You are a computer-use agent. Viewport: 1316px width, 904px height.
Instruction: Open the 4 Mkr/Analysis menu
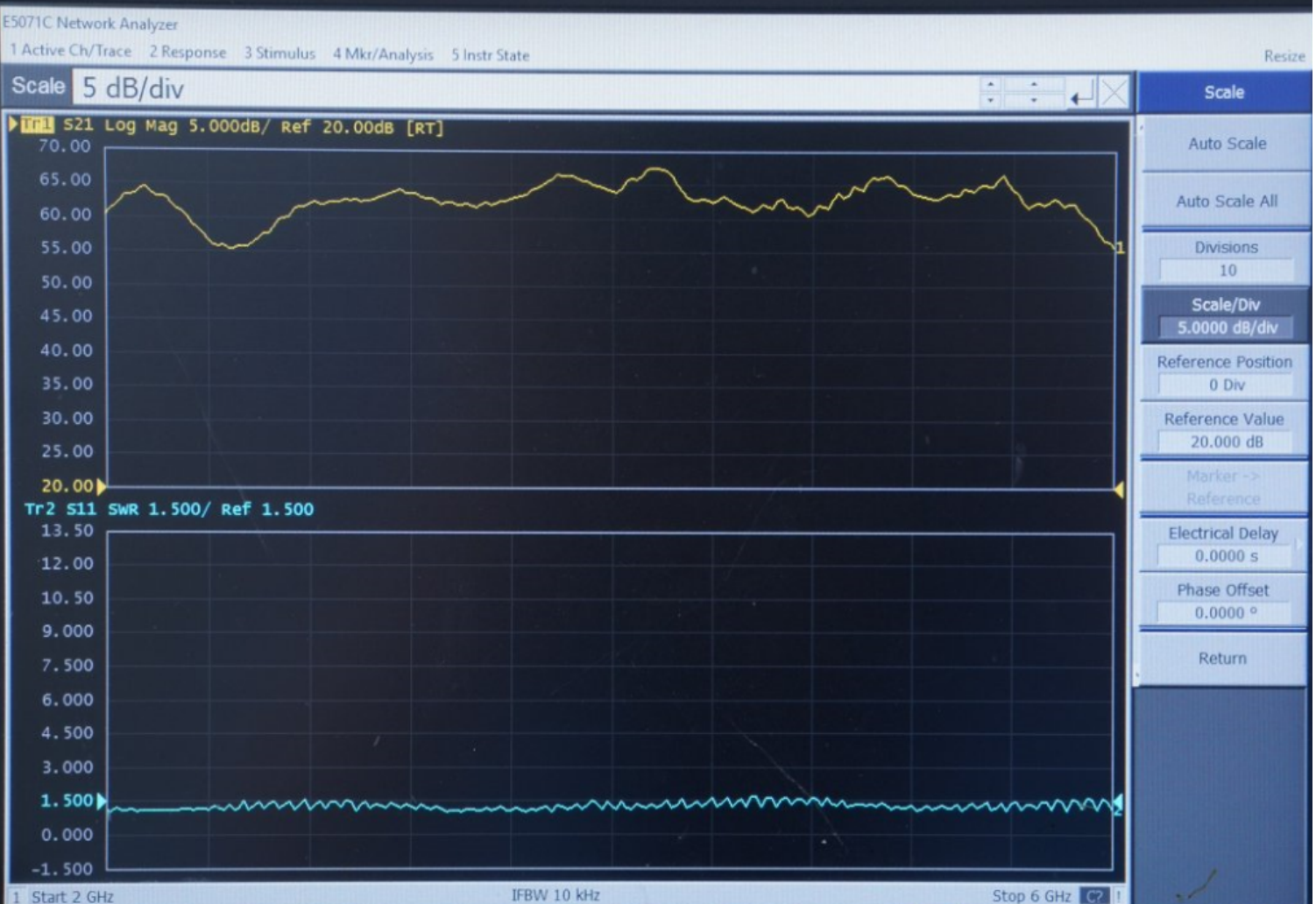[x=384, y=53]
